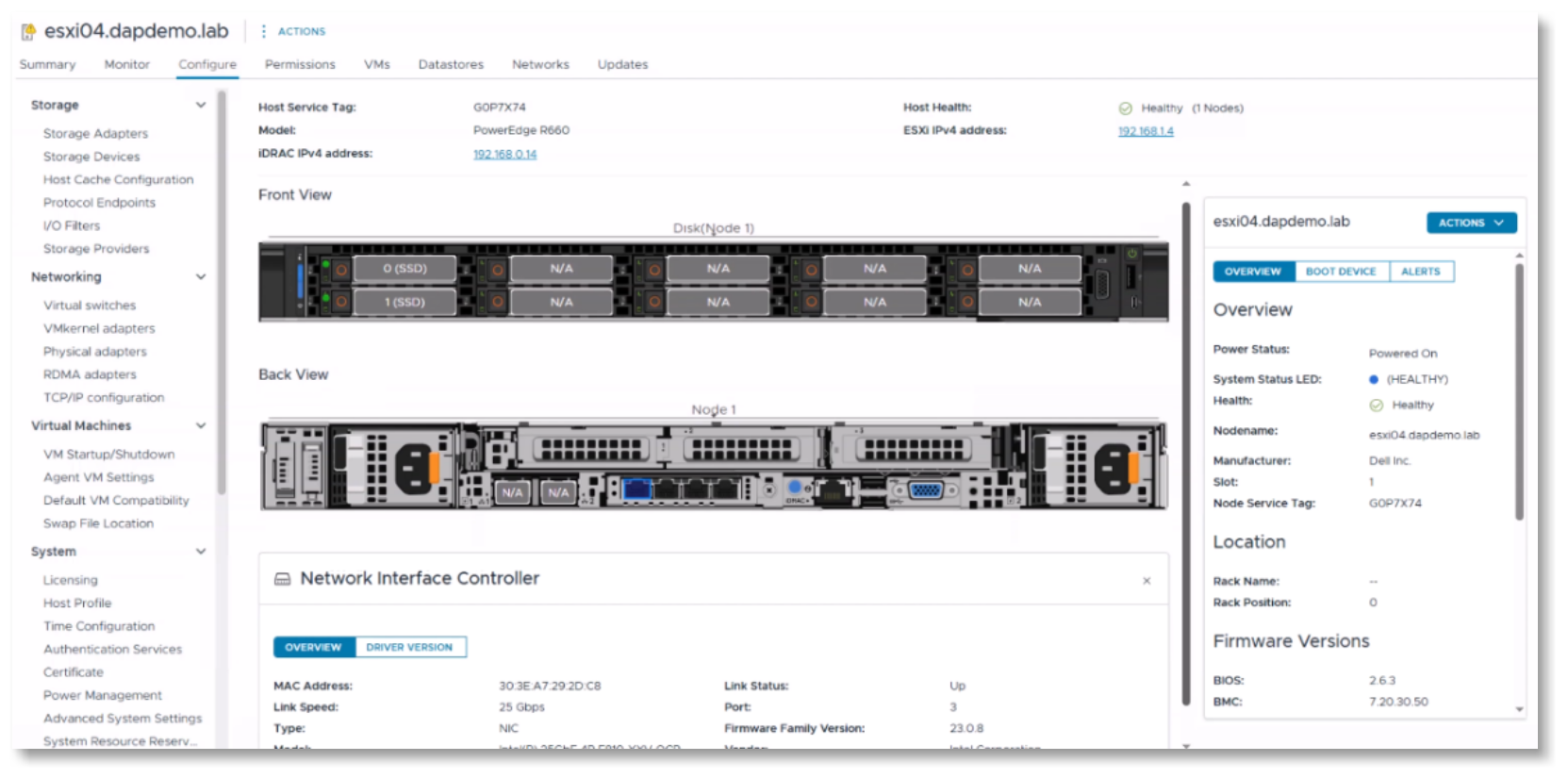Switch to ALERTS tab
The width and height of the screenshot is (1568, 778).
tap(1421, 272)
